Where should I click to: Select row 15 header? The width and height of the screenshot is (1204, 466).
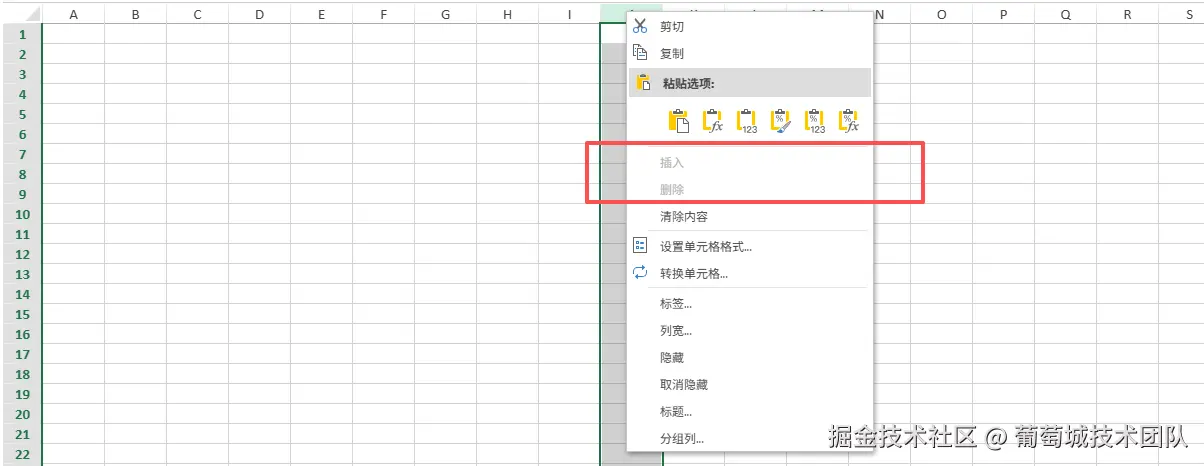coord(21,314)
